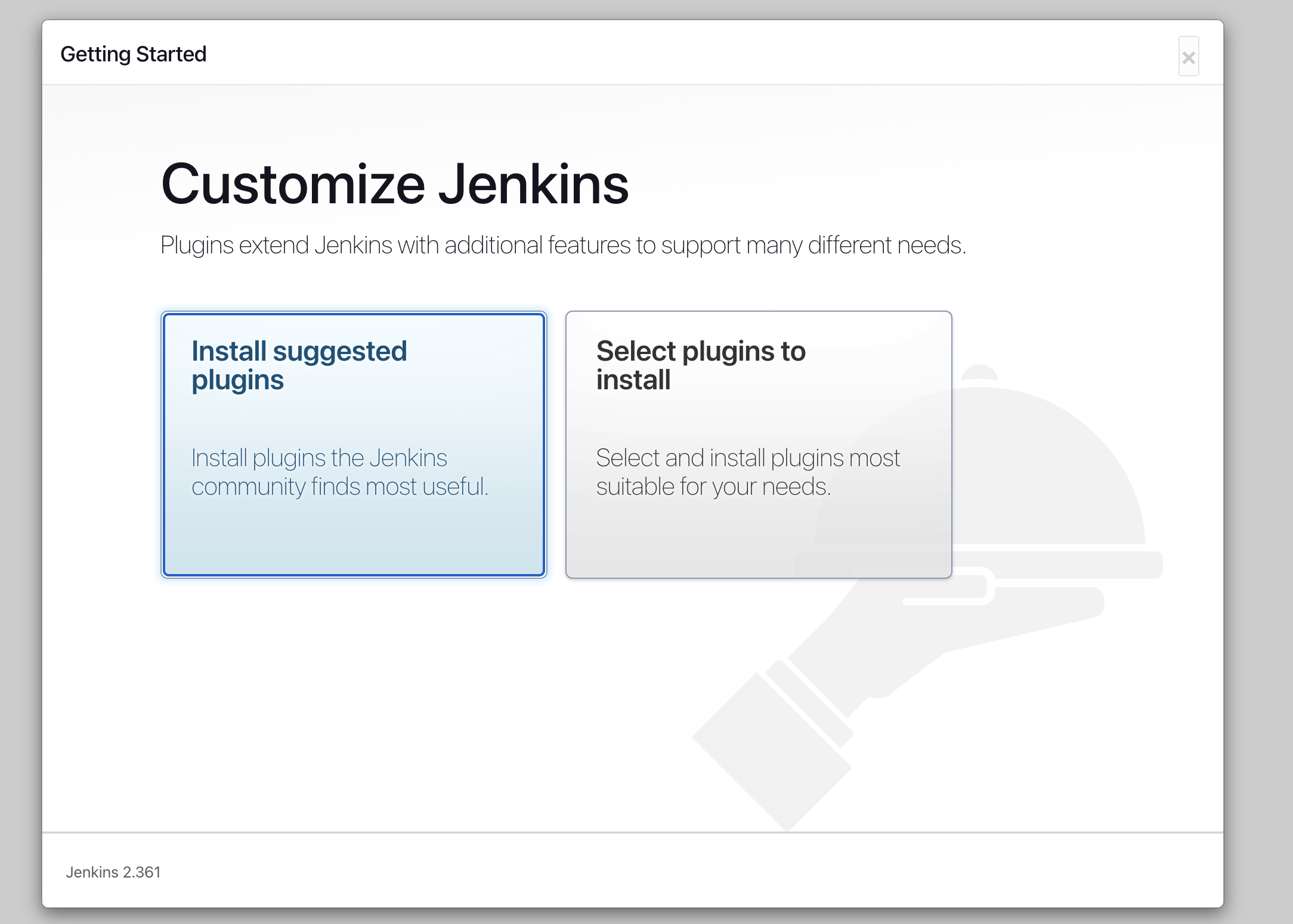Click the Customize Jenkins heading

pos(395,184)
